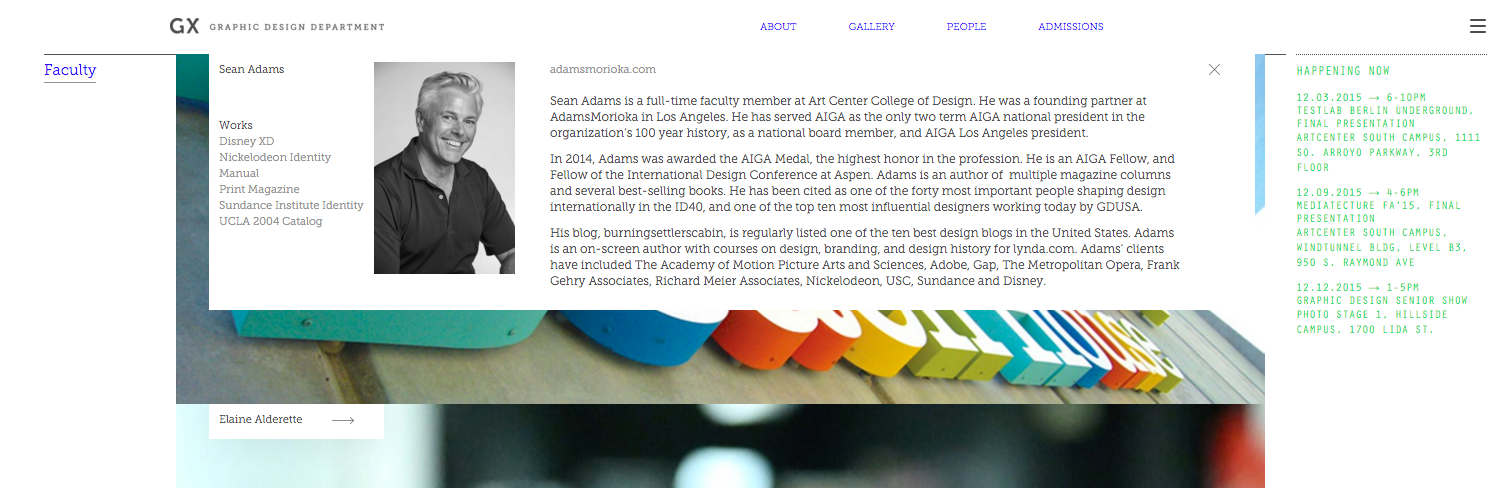Image resolution: width=1511 pixels, height=488 pixels.
Task: Open Elaine Alderette's faculty profile
Action: pos(261,420)
